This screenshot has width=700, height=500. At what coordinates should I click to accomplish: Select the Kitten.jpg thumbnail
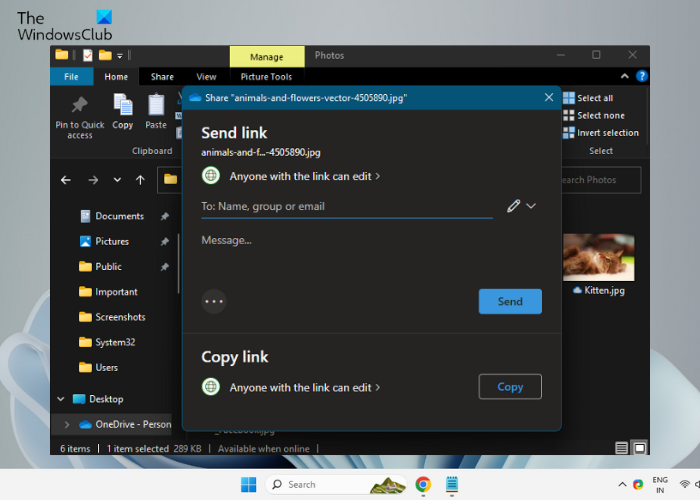pyautogui.click(x=598, y=258)
